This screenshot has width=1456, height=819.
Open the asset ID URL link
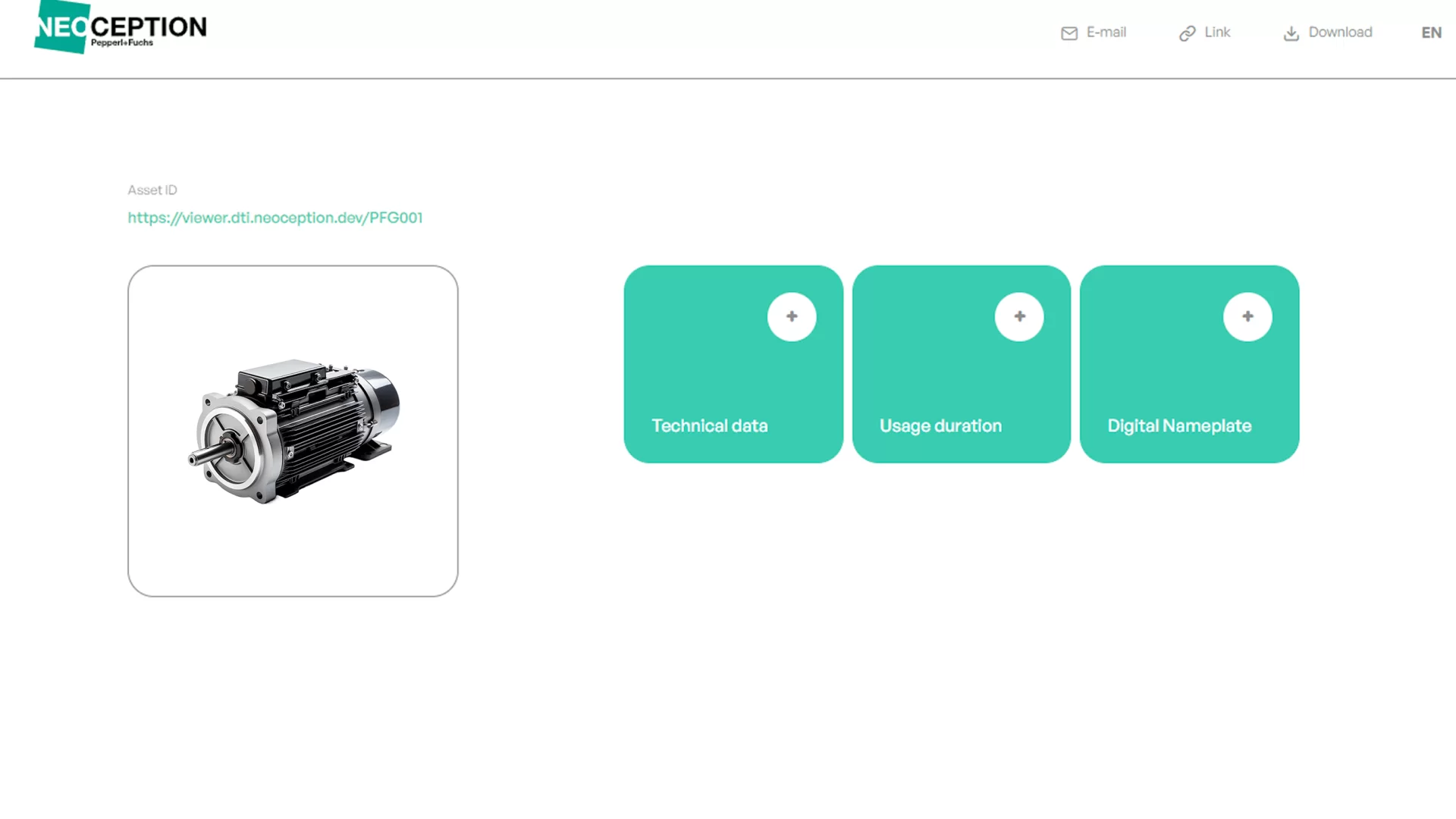(275, 218)
